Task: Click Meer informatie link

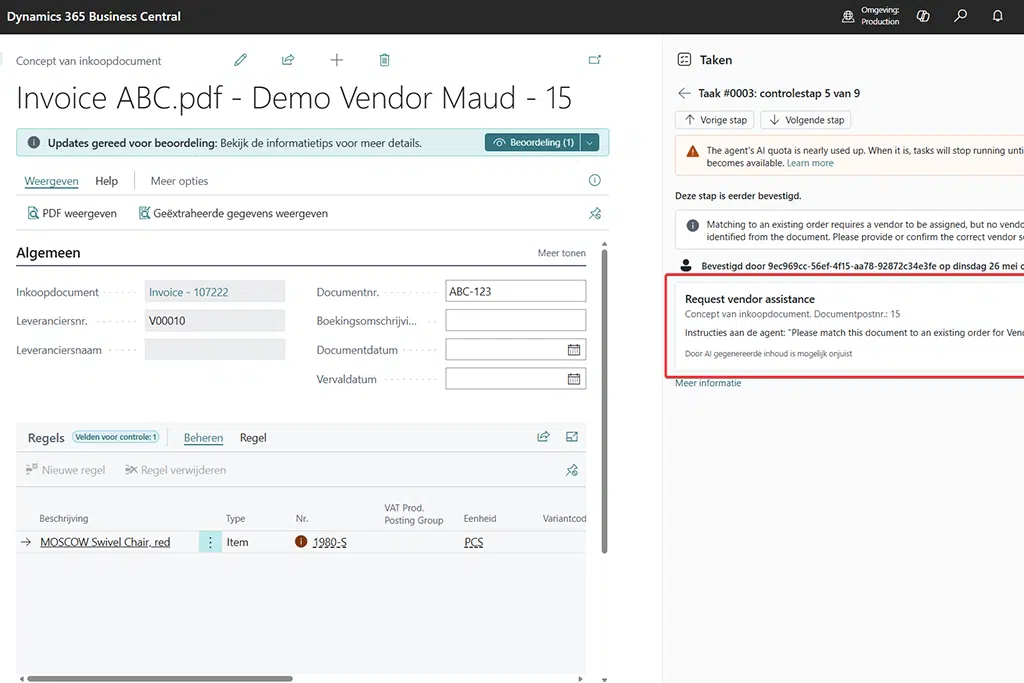Action: tap(708, 383)
